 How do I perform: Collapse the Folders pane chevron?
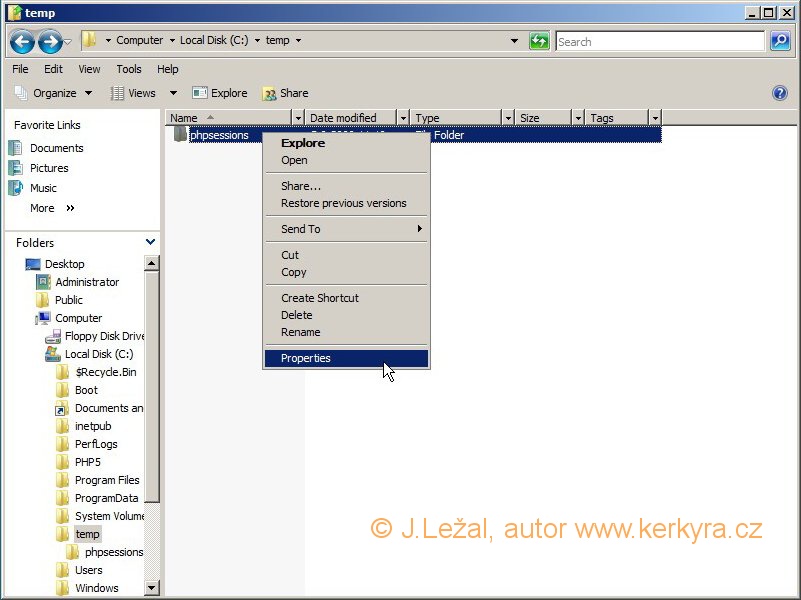[150, 242]
